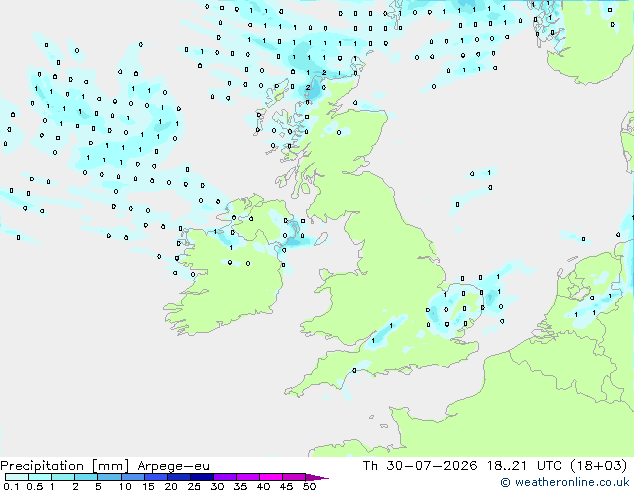The height and width of the screenshot is (490, 634).
Task: Select the 15–20 mm blue legend swatch
Action: (x=155, y=477)
